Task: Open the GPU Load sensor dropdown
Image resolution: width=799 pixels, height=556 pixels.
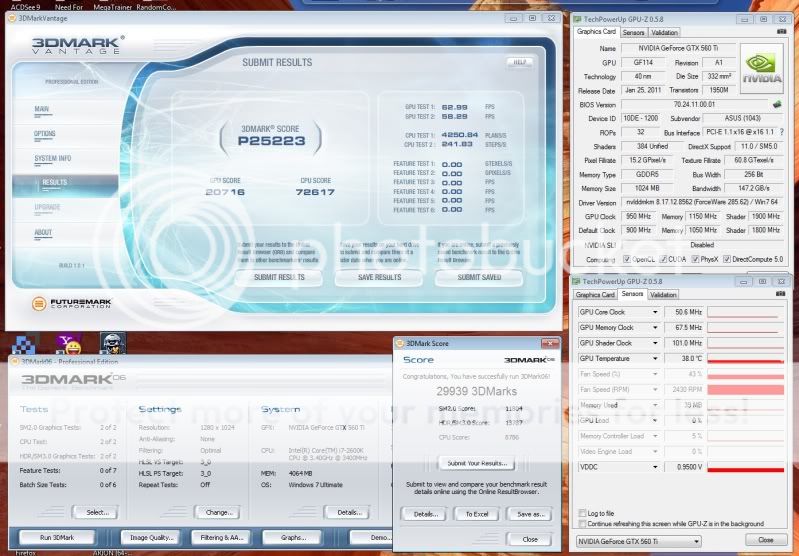Action: pyautogui.click(x=655, y=420)
